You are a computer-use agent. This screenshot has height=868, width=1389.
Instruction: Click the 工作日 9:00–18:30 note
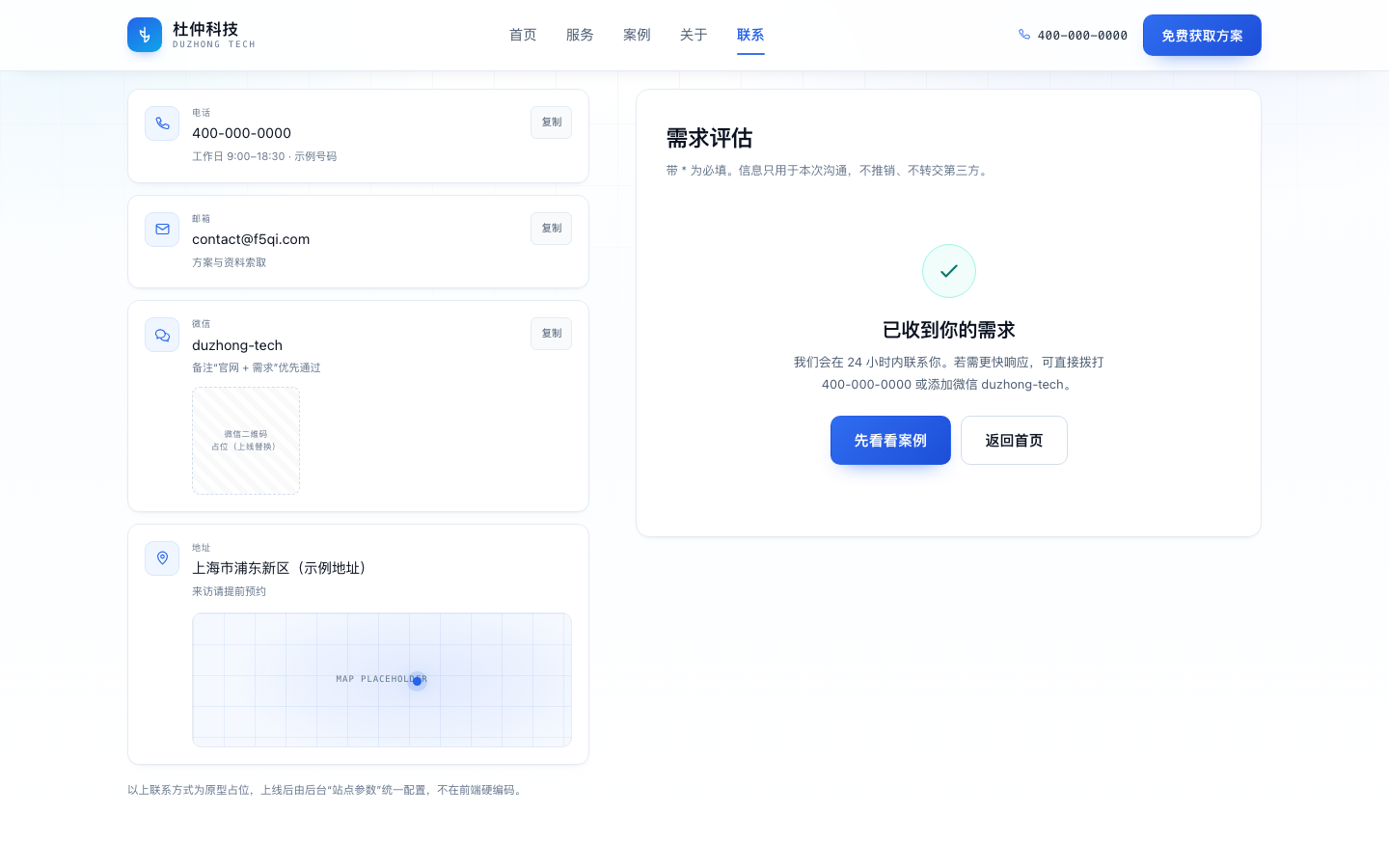tap(264, 156)
